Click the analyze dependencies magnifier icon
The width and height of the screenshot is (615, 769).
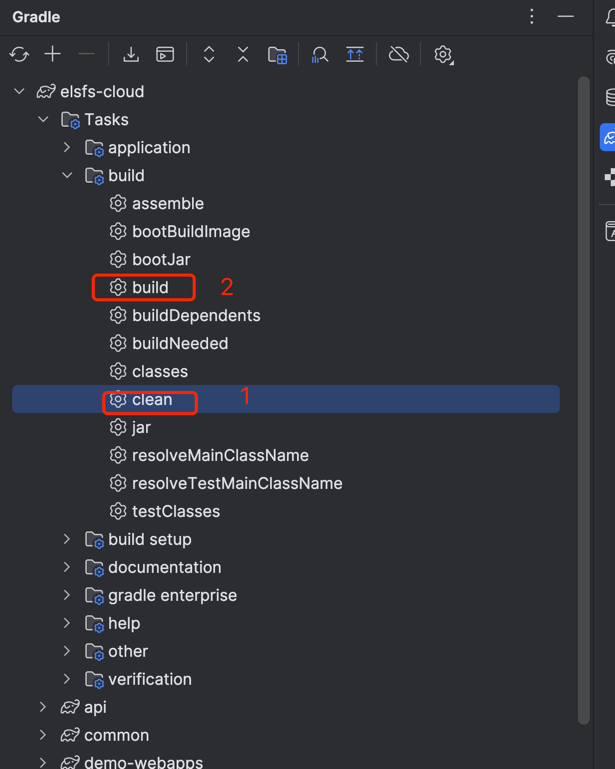tap(319, 55)
